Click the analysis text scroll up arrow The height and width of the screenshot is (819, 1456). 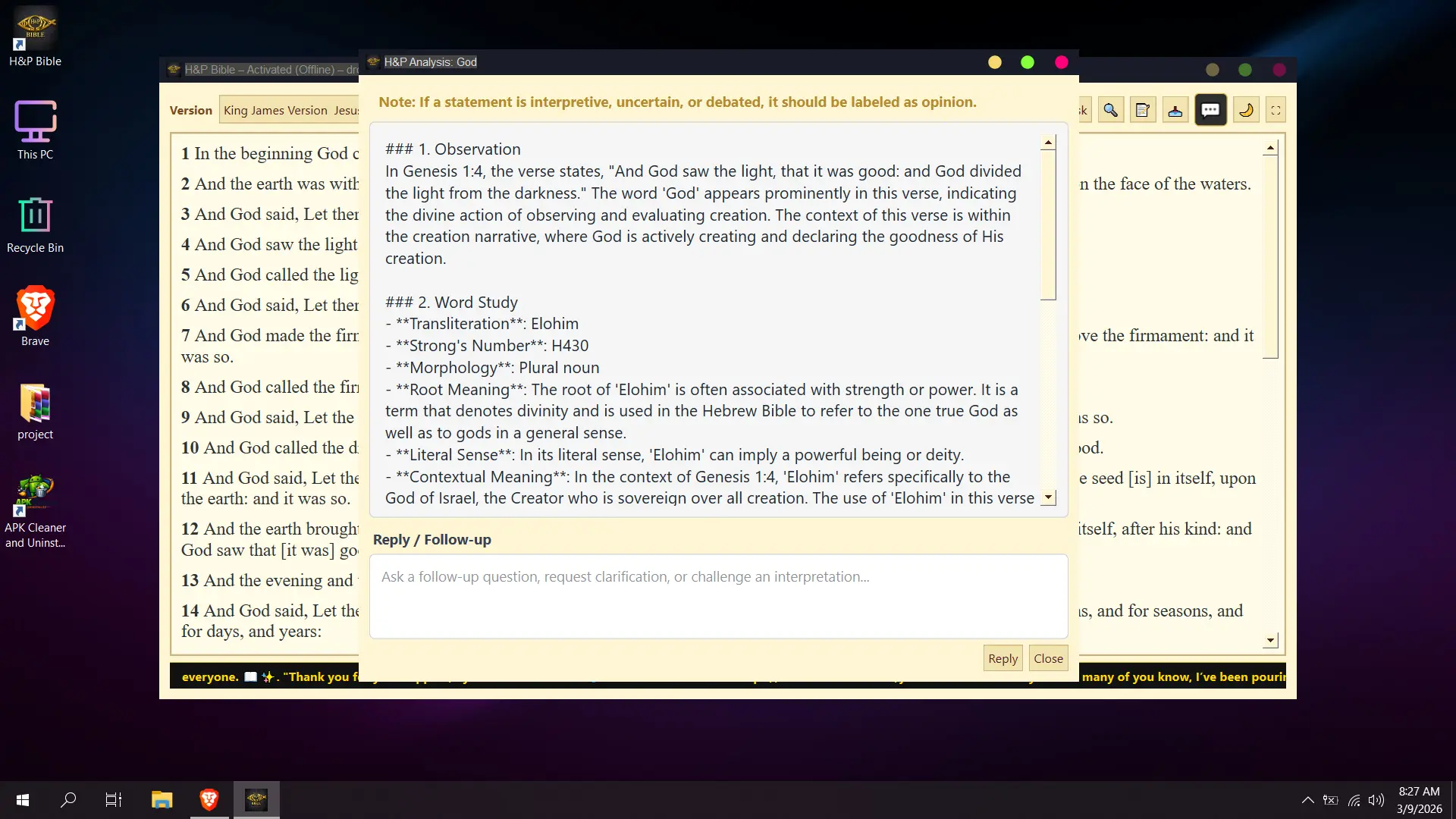(x=1048, y=143)
